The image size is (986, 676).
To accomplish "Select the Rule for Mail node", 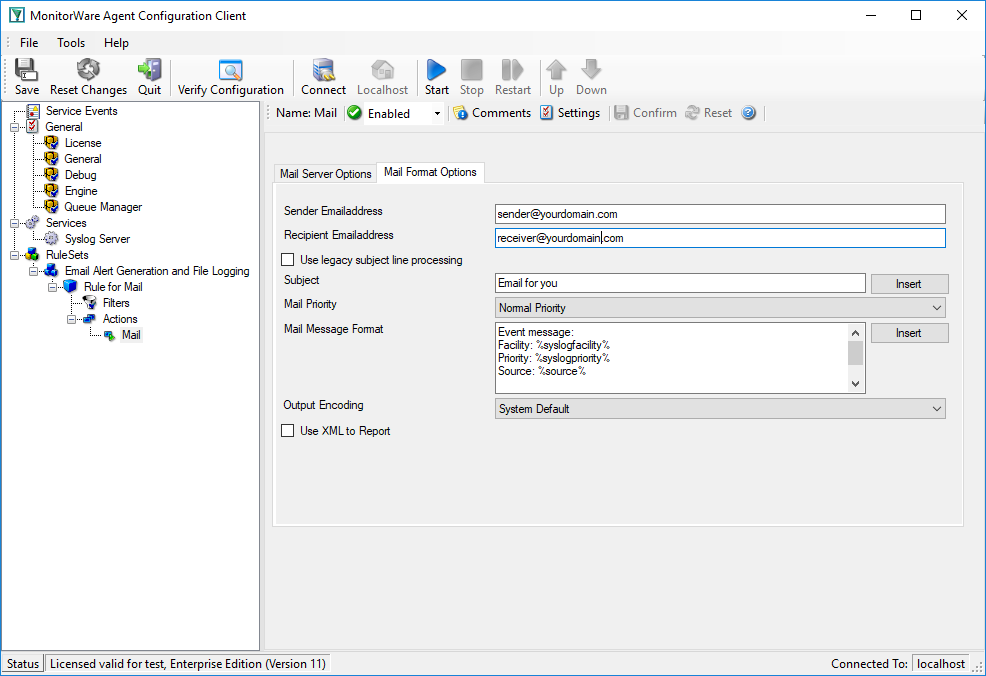I will click(x=113, y=287).
